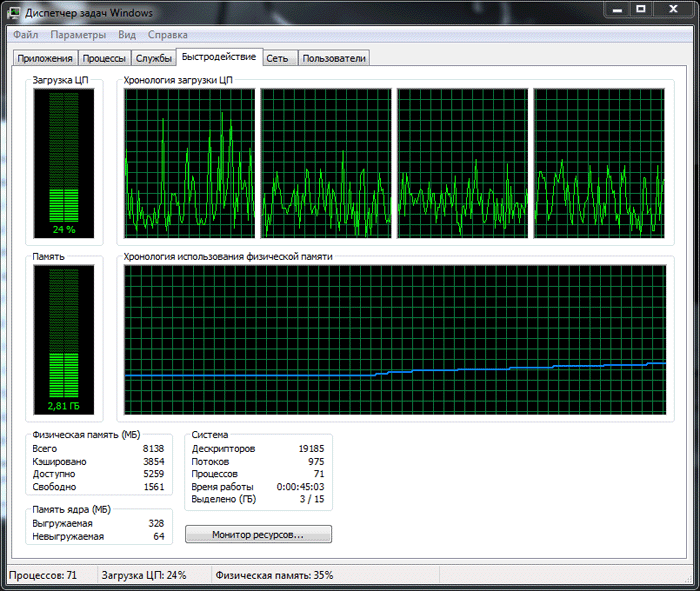This screenshot has height=591, width=700.
Task: Click the Кэшировано label
Action: click(59, 462)
